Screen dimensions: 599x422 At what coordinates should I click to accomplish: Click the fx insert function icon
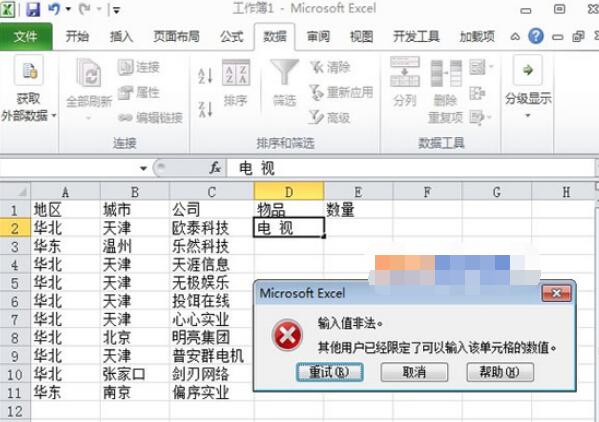pyautogui.click(x=215, y=168)
